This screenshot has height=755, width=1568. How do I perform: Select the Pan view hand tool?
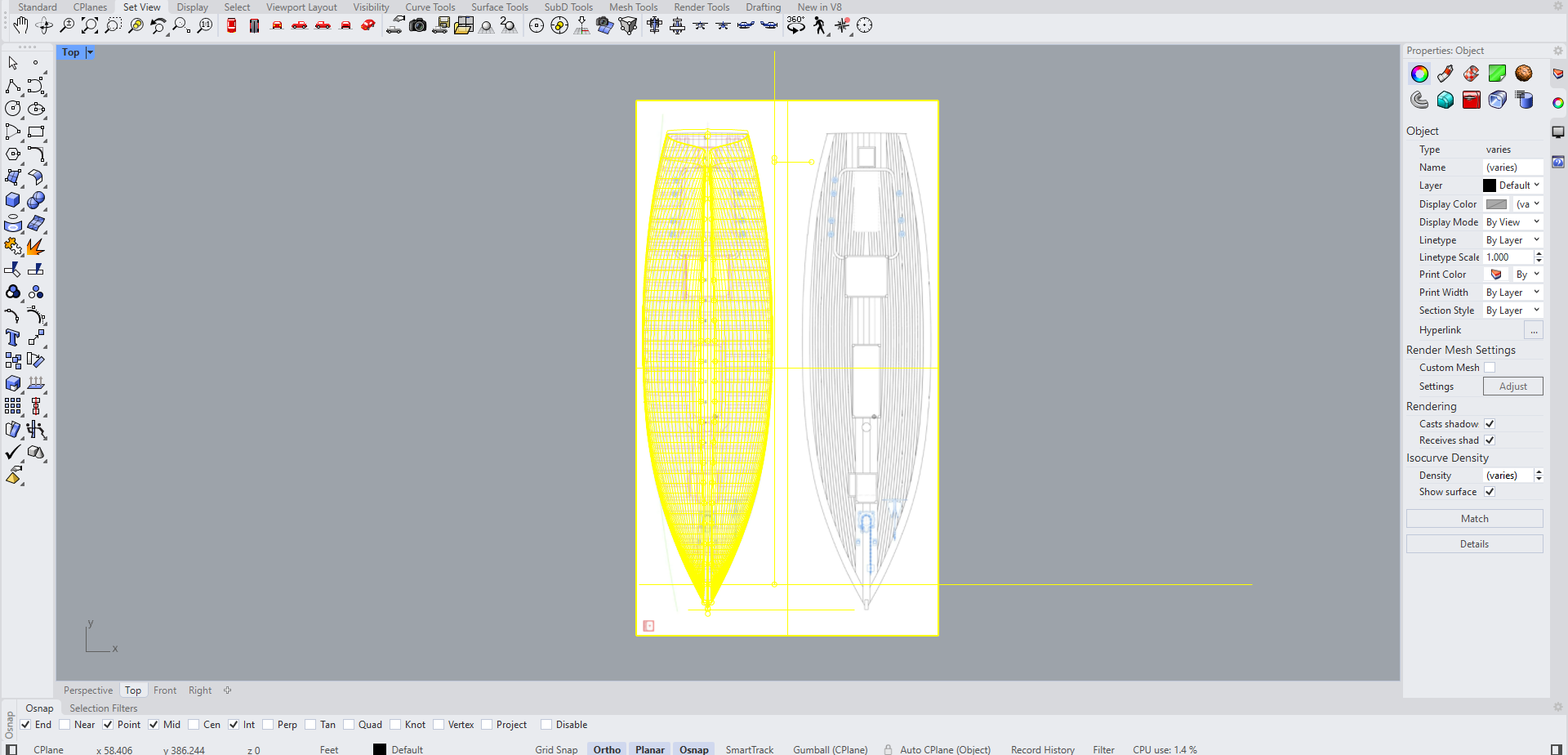point(20,26)
